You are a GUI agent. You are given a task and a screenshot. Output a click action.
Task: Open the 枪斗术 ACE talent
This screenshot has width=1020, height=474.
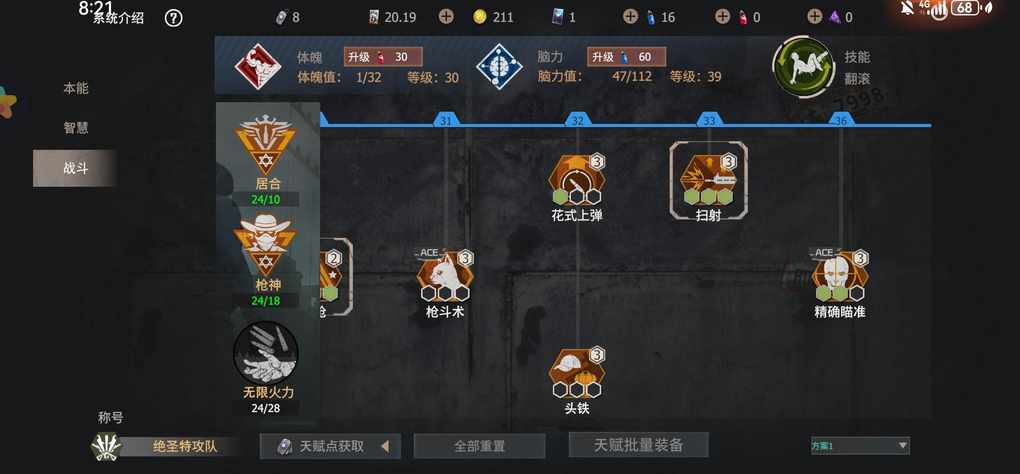pyautogui.click(x=446, y=278)
